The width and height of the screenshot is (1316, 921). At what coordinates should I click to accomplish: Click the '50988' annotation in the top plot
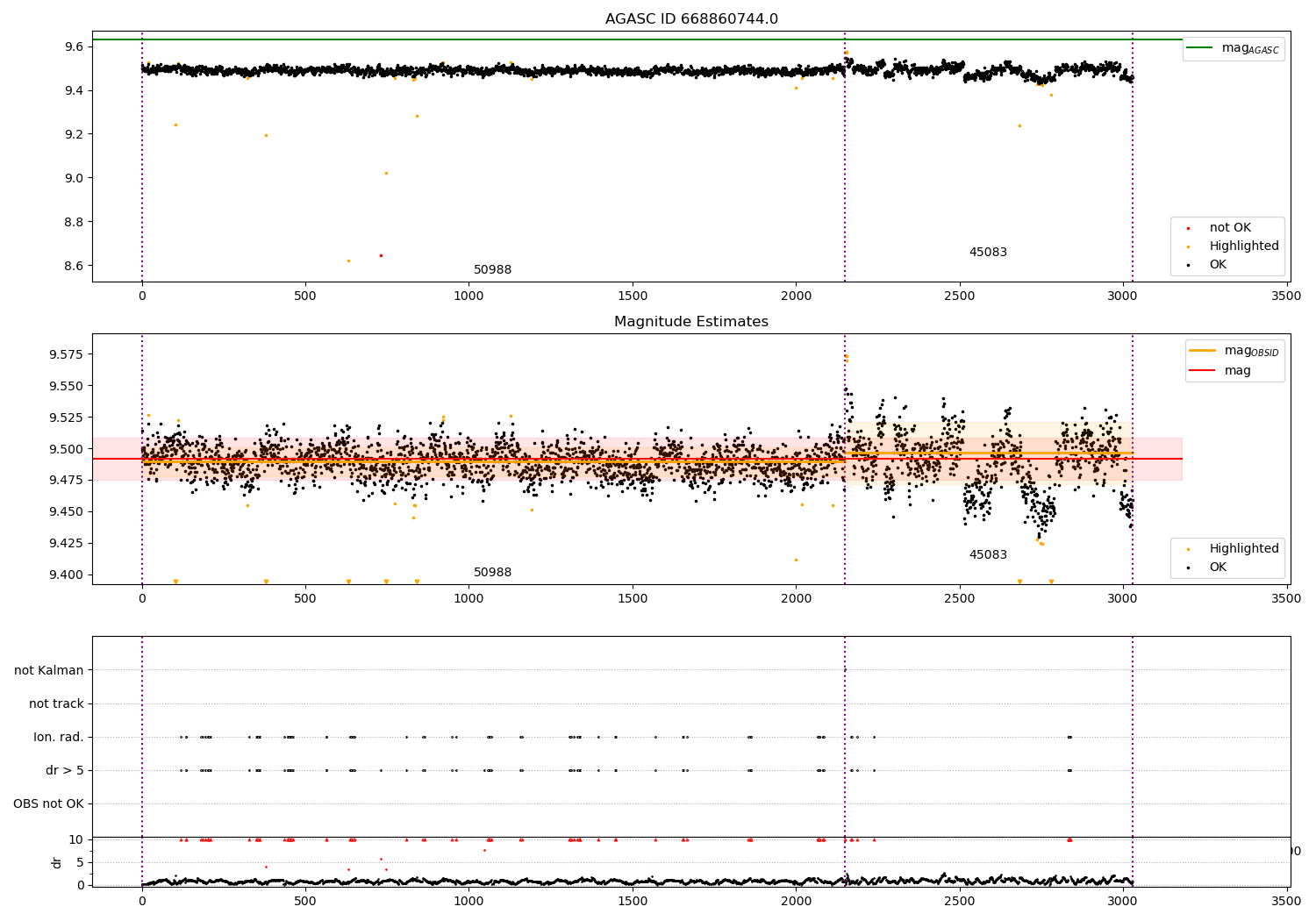click(492, 270)
